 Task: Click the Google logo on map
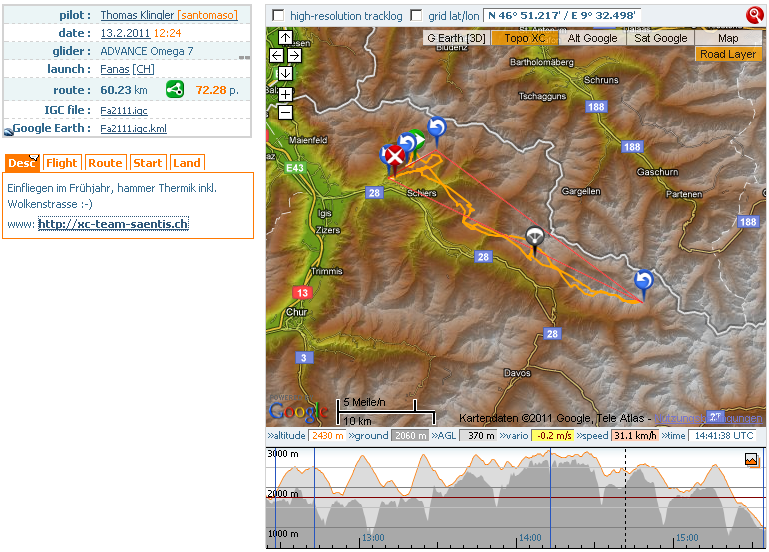[298, 412]
